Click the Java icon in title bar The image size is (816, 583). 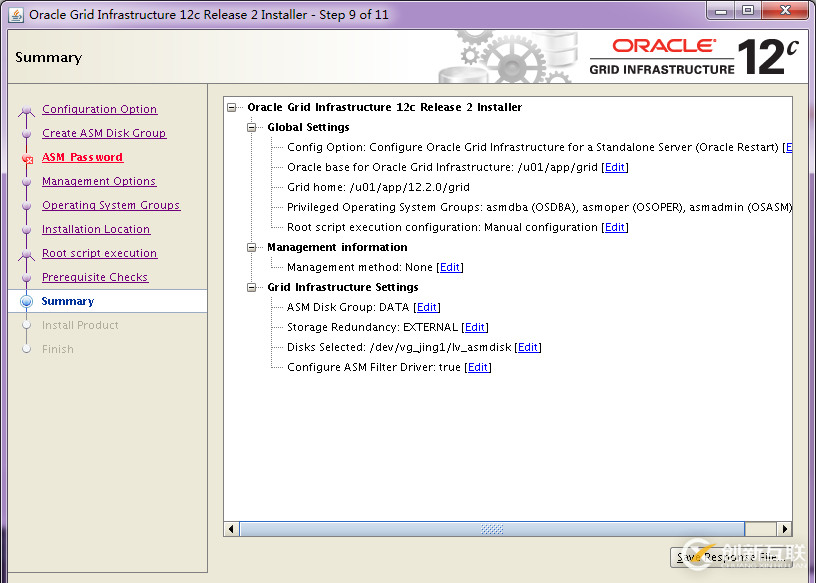16,15
